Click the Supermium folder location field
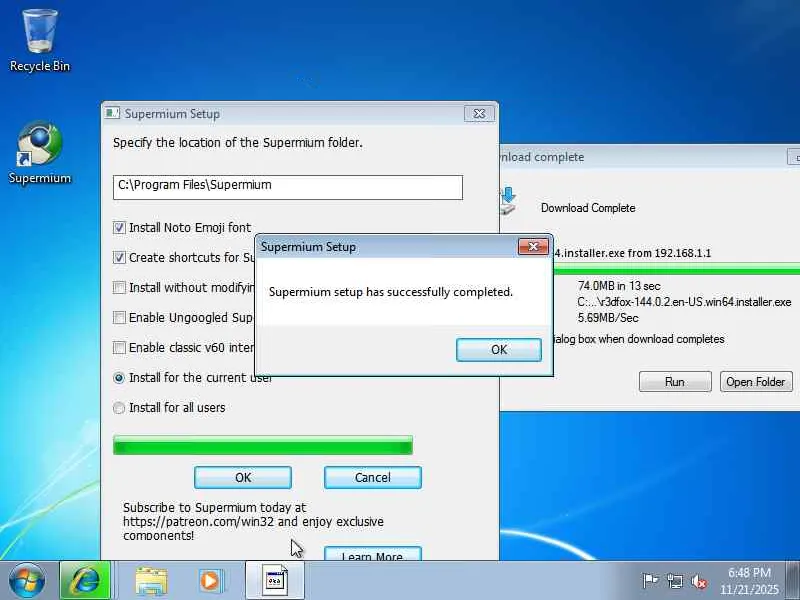800x600 pixels. [x=288, y=187]
